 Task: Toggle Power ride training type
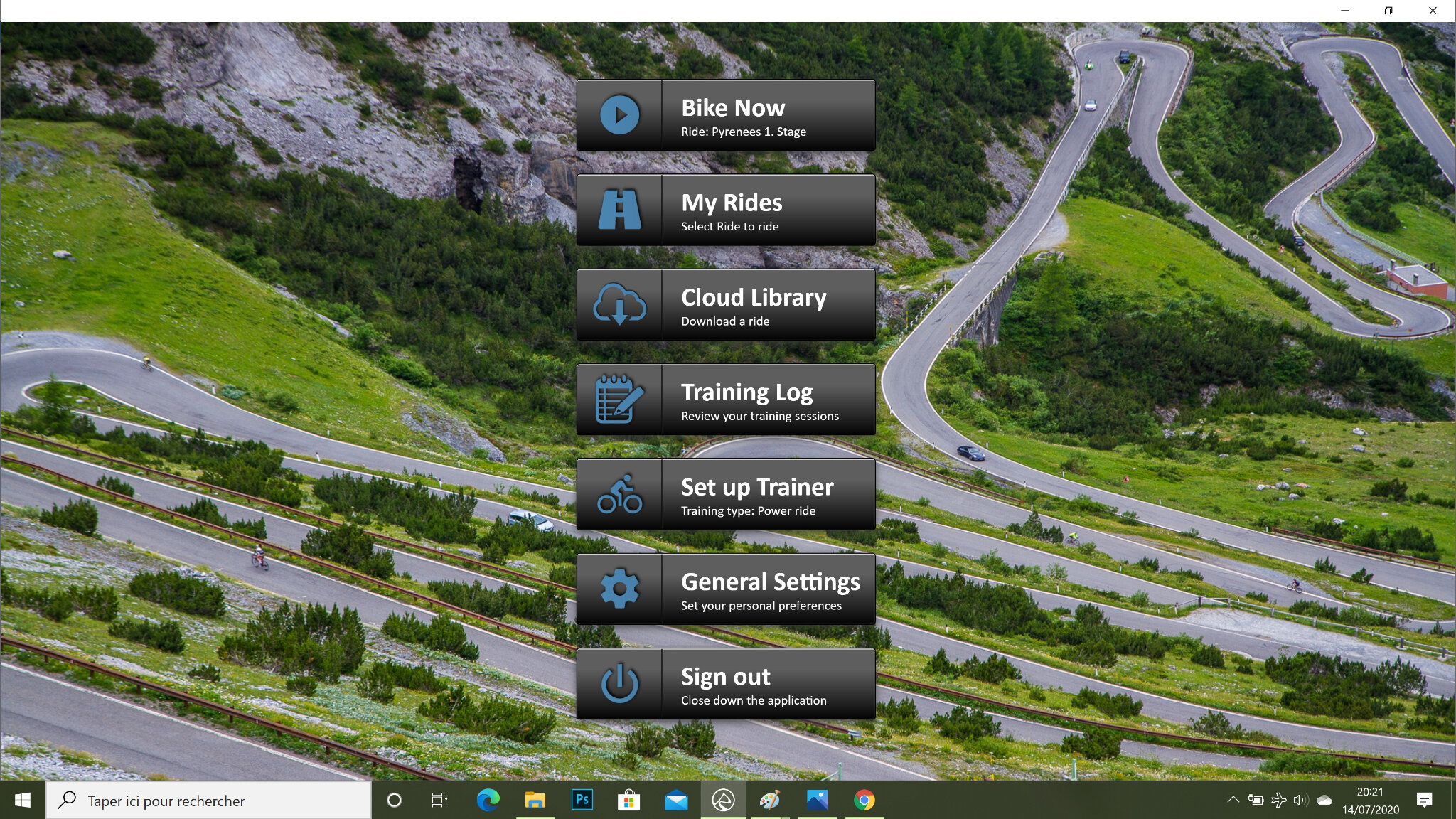726,494
